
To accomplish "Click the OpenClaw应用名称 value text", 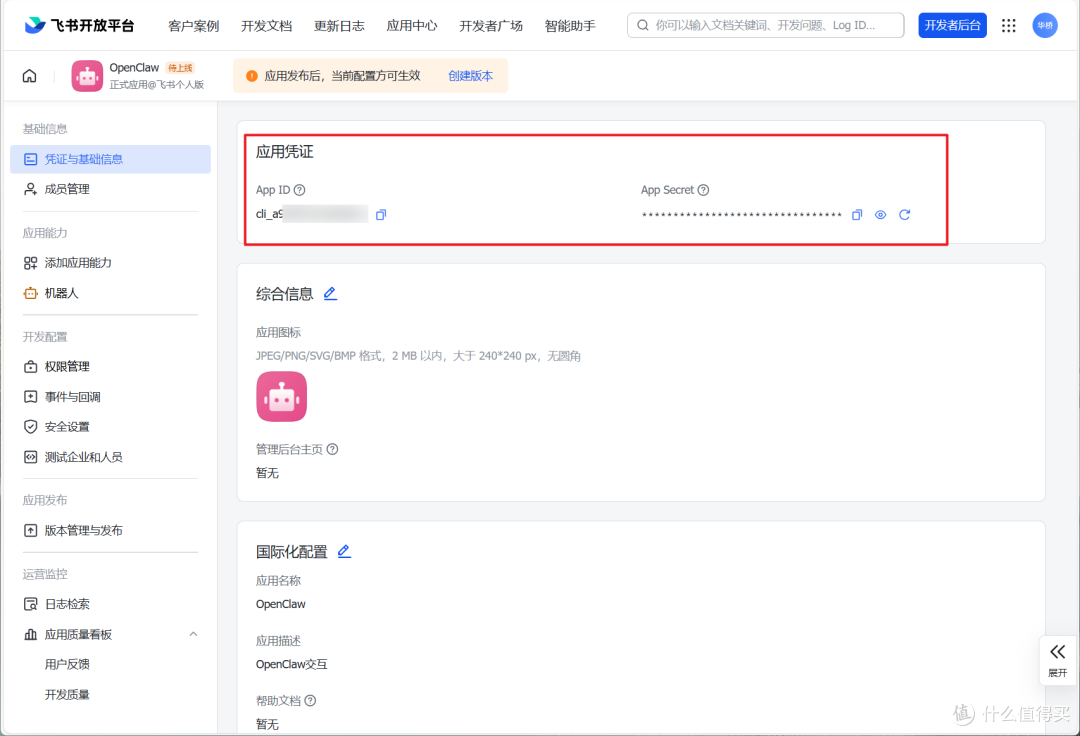I will pyautogui.click(x=280, y=604).
